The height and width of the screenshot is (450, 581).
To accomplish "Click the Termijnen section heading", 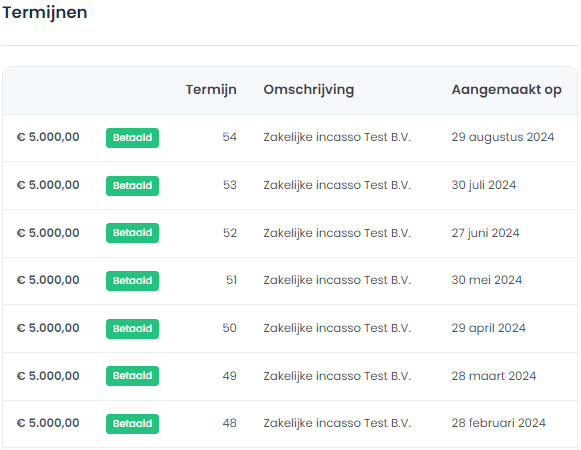I will (45, 13).
